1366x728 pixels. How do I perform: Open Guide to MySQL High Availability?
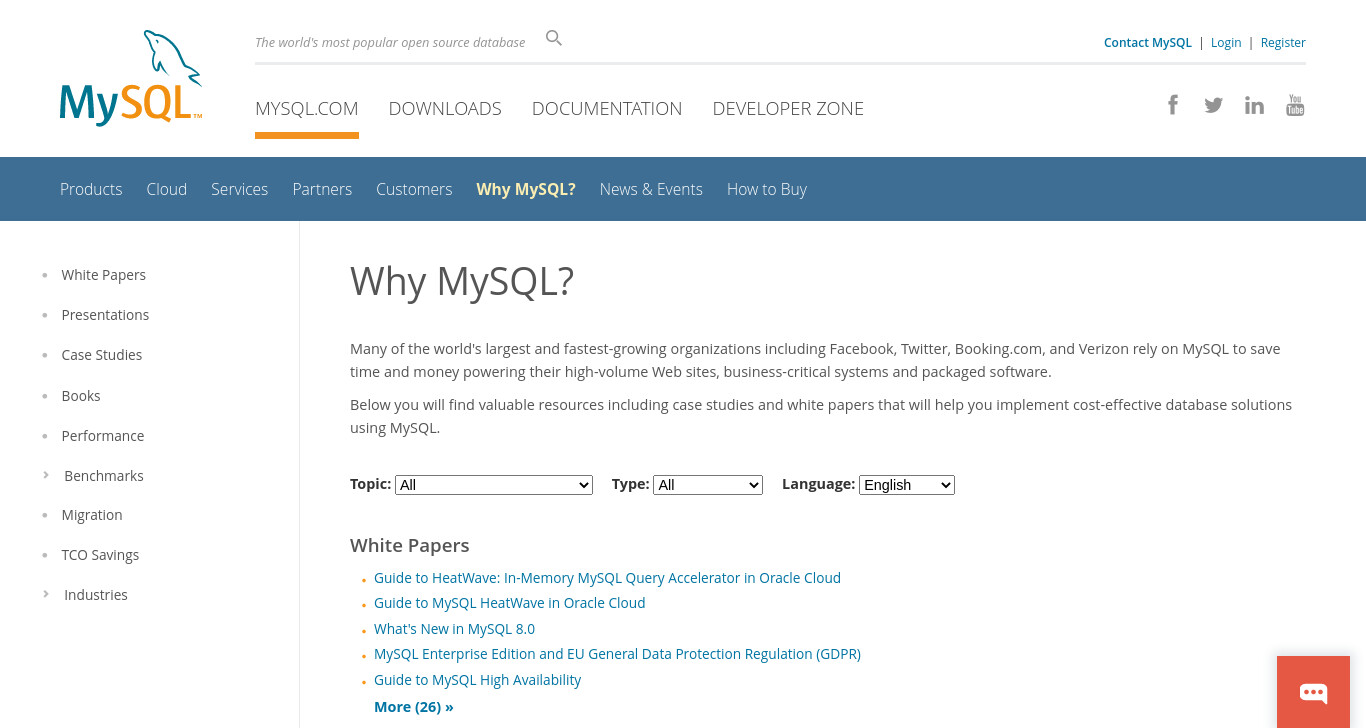(x=477, y=680)
